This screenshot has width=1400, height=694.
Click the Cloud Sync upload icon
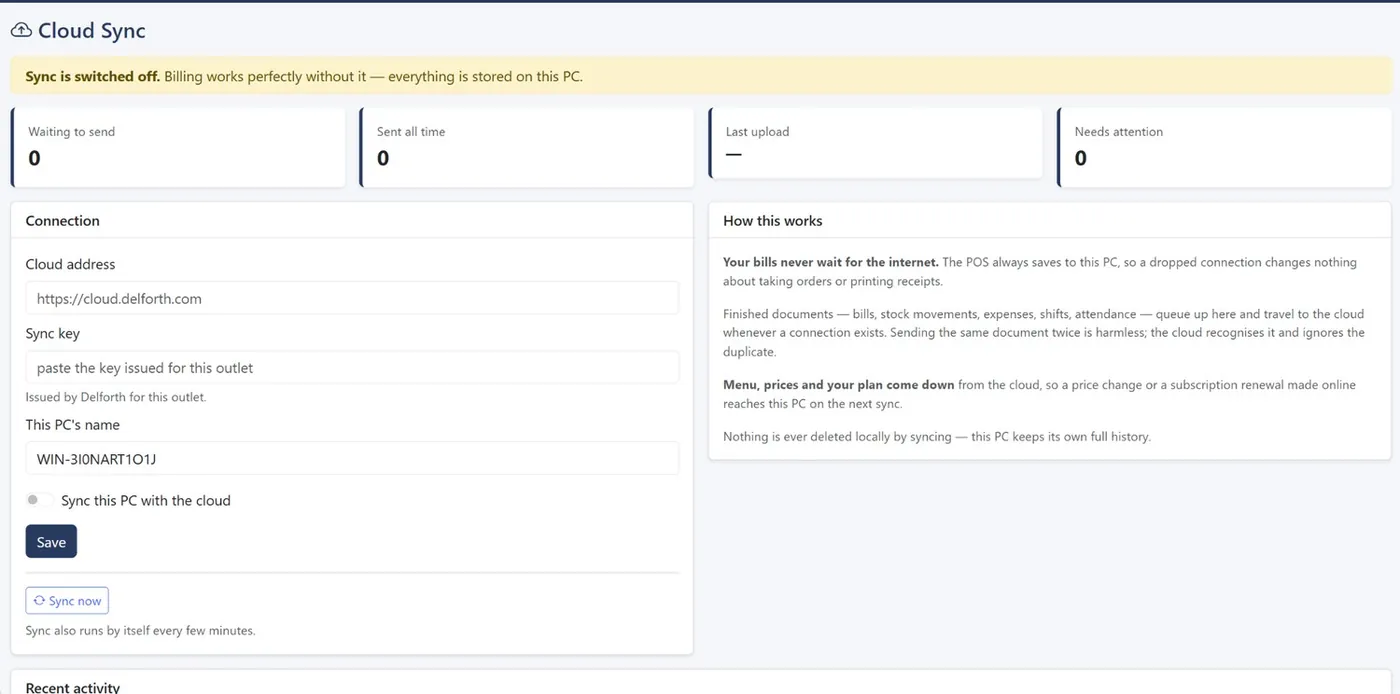tap(21, 31)
